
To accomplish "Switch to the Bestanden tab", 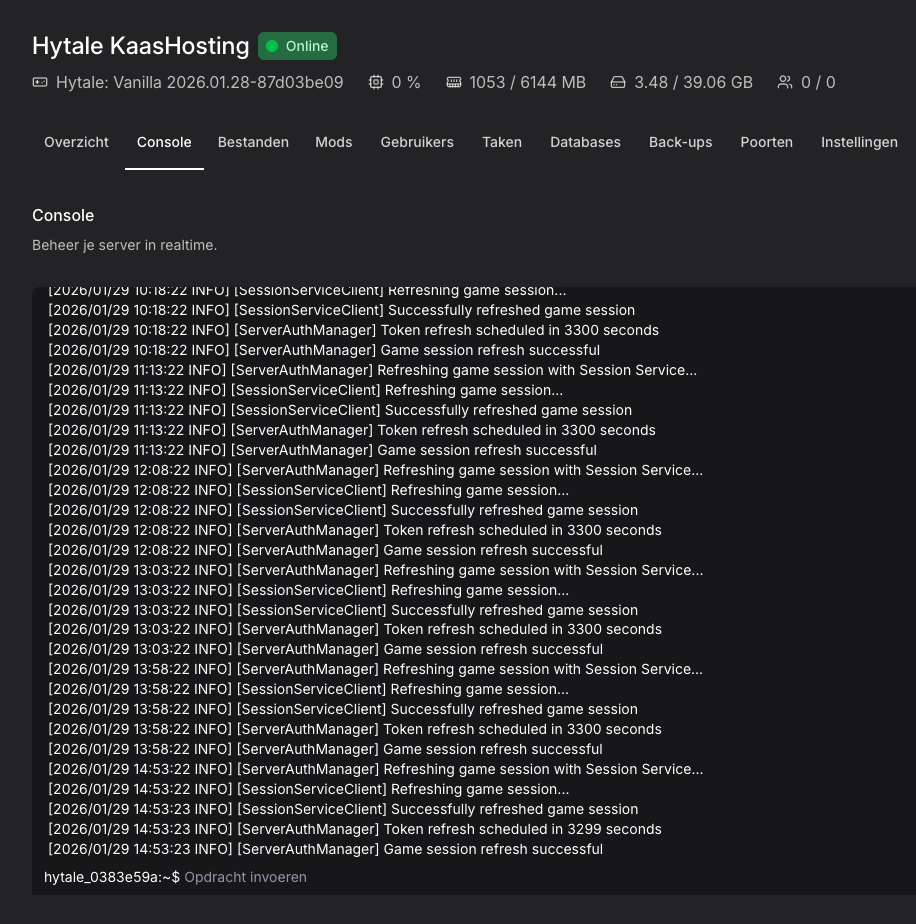I will pos(253,142).
